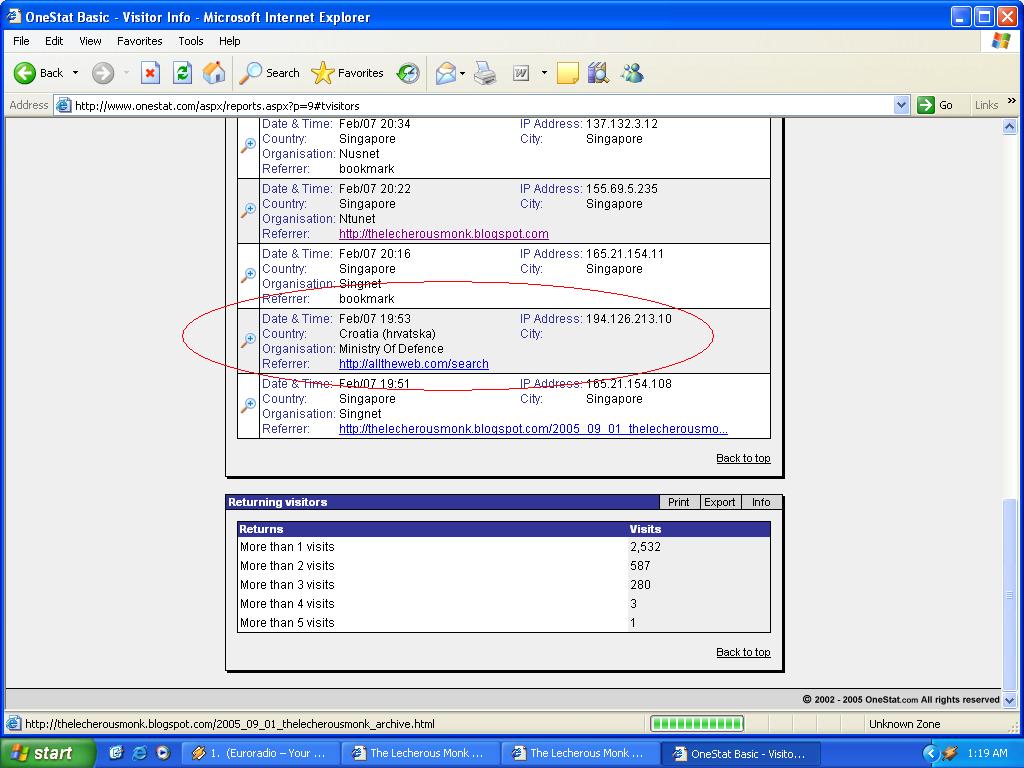This screenshot has height=768, width=1024.
Task: Click the page icon in the Address bar
Action: 63,105
